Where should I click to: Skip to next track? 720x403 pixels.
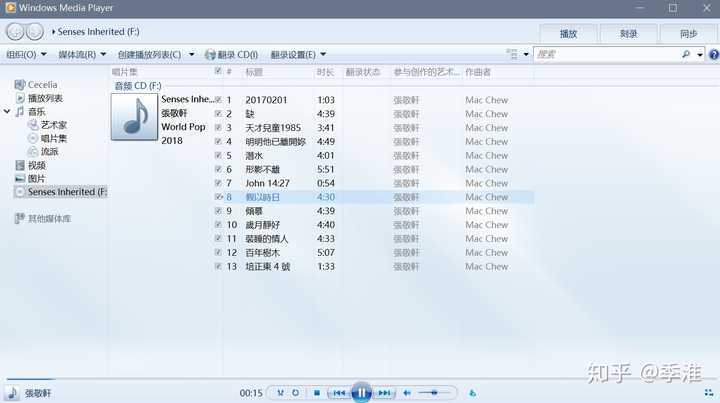[x=384, y=393]
